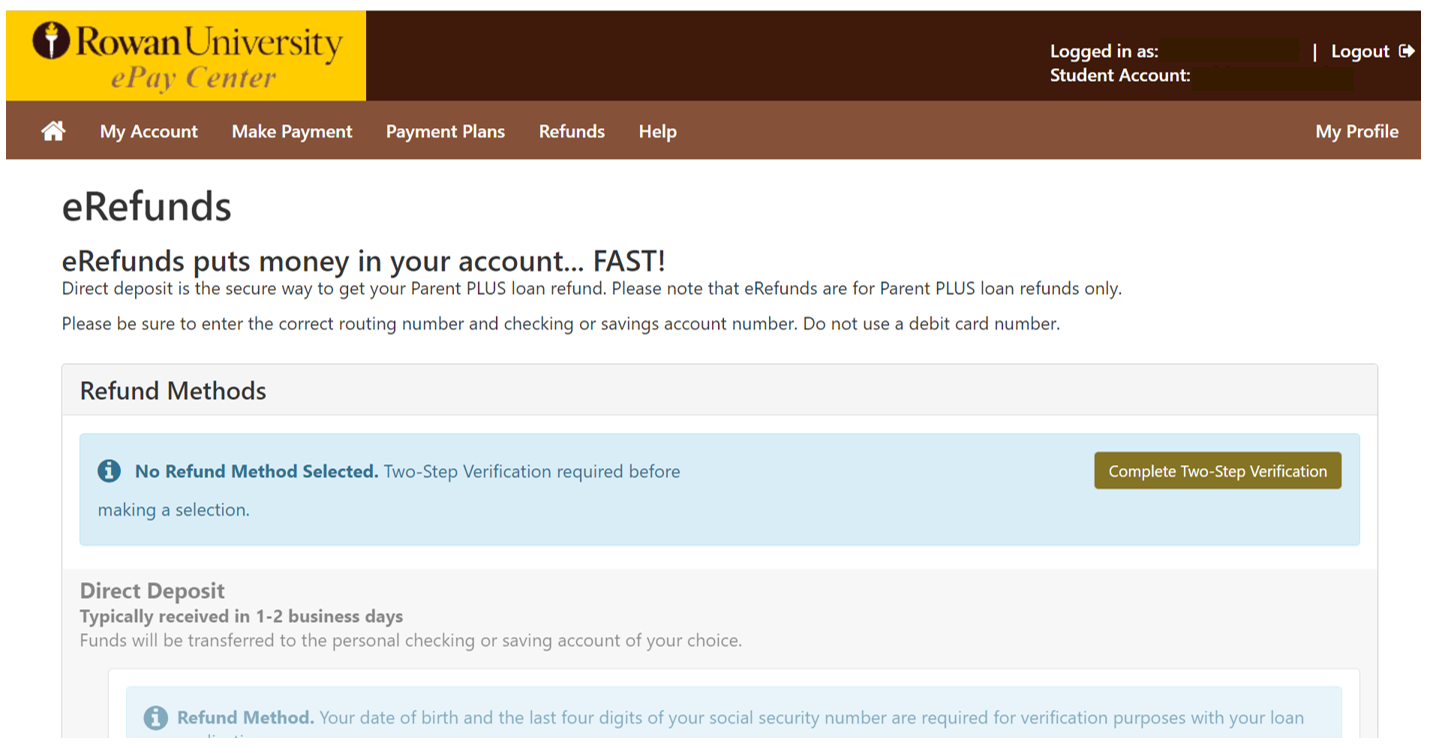Click info icon beside No Refund Method Selected

click(109, 471)
